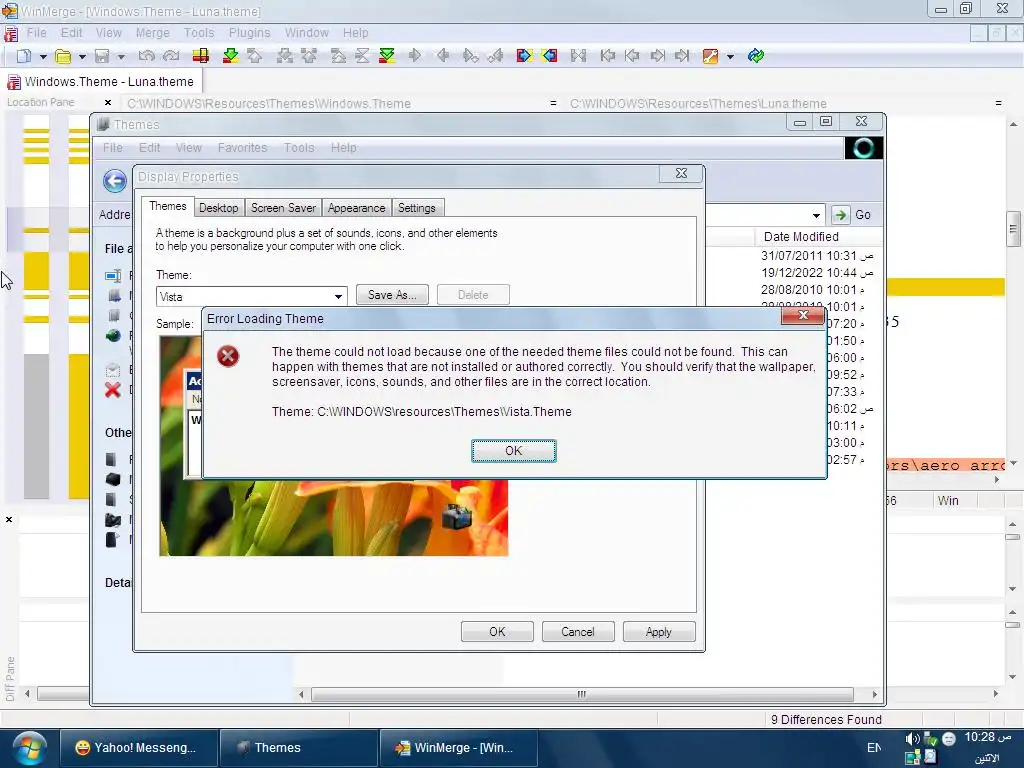The image size is (1024, 768).
Task: Click Save As button in Display Properties
Action: (x=392, y=295)
